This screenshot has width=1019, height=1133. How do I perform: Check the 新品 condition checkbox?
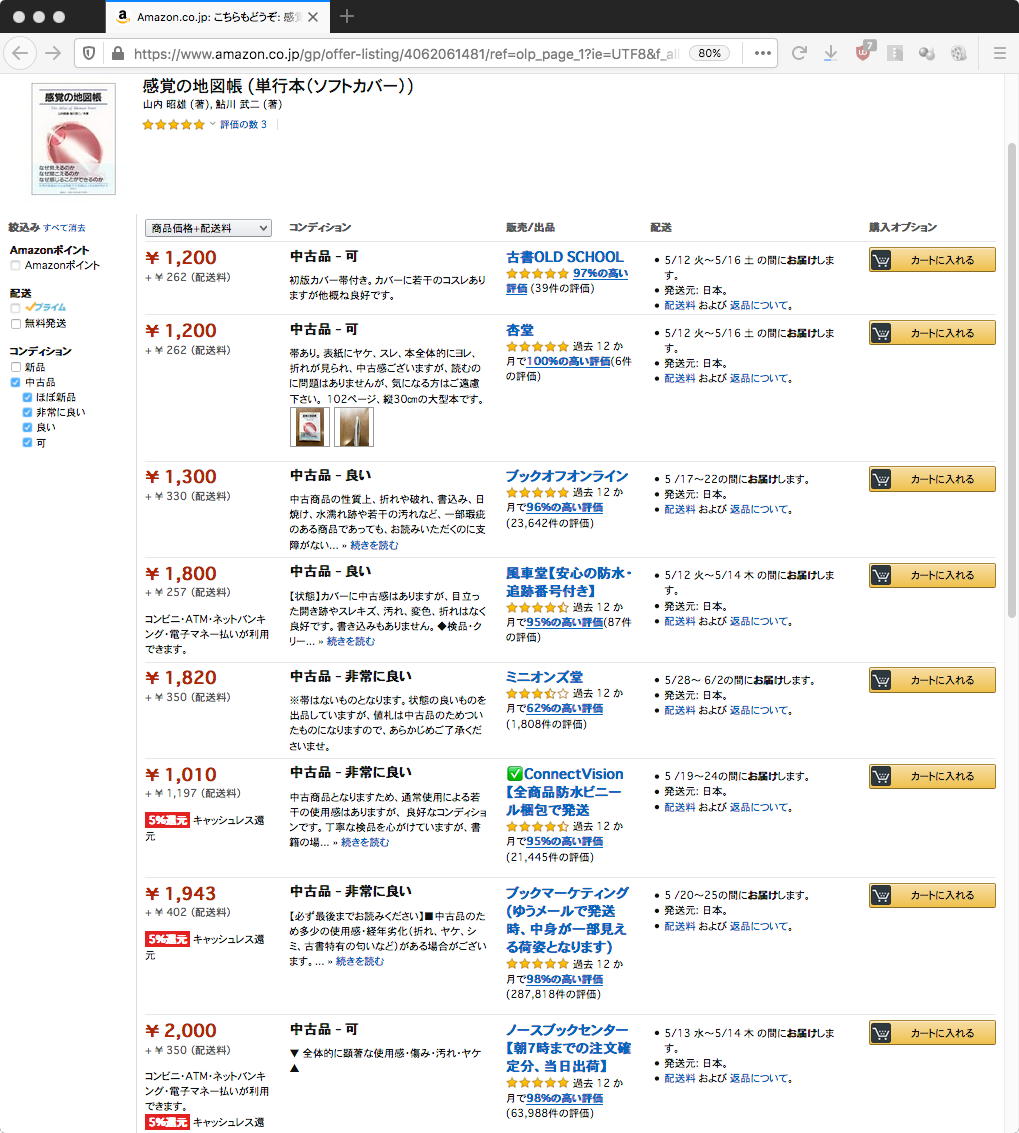click(15, 367)
